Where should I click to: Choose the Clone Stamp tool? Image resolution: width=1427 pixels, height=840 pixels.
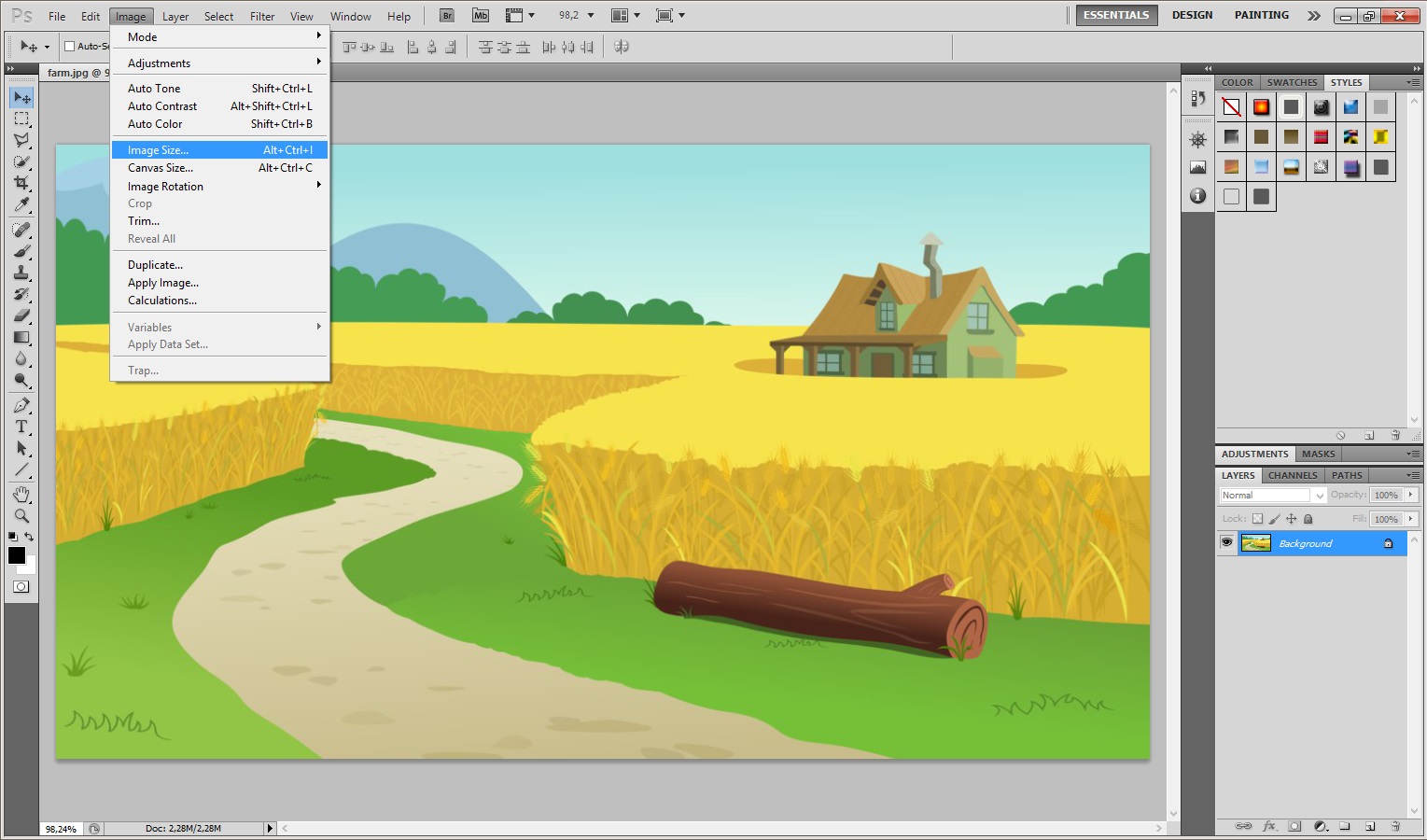point(21,273)
